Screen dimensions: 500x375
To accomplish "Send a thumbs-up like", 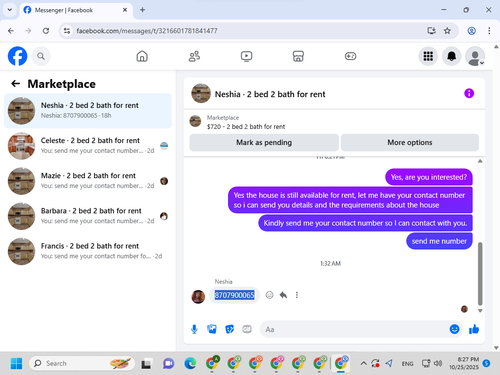I will [474, 329].
